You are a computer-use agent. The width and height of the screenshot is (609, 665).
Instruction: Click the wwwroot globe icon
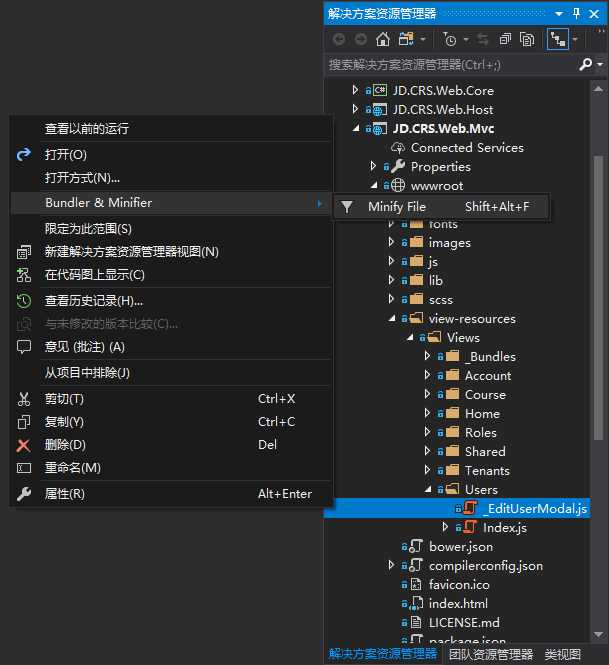[398, 185]
